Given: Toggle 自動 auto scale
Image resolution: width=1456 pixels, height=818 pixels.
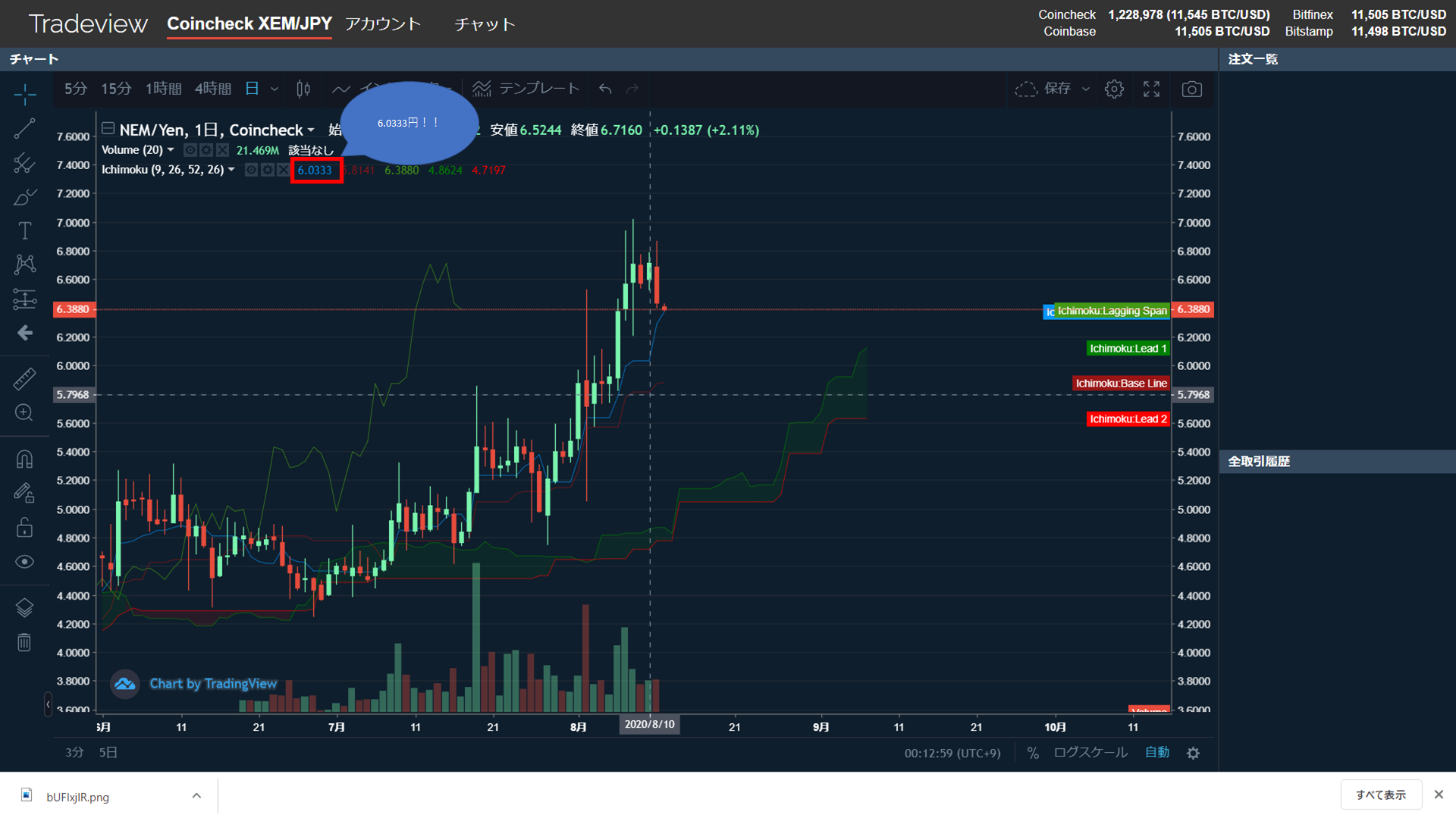Looking at the screenshot, I should pos(1157,753).
